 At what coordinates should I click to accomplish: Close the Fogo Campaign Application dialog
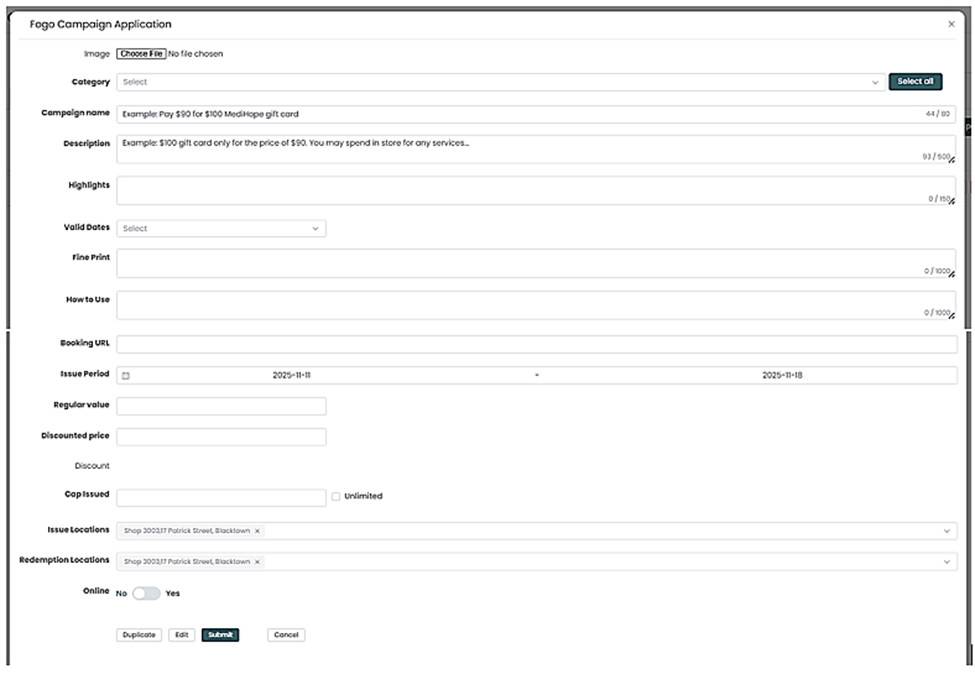click(x=950, y=24)
